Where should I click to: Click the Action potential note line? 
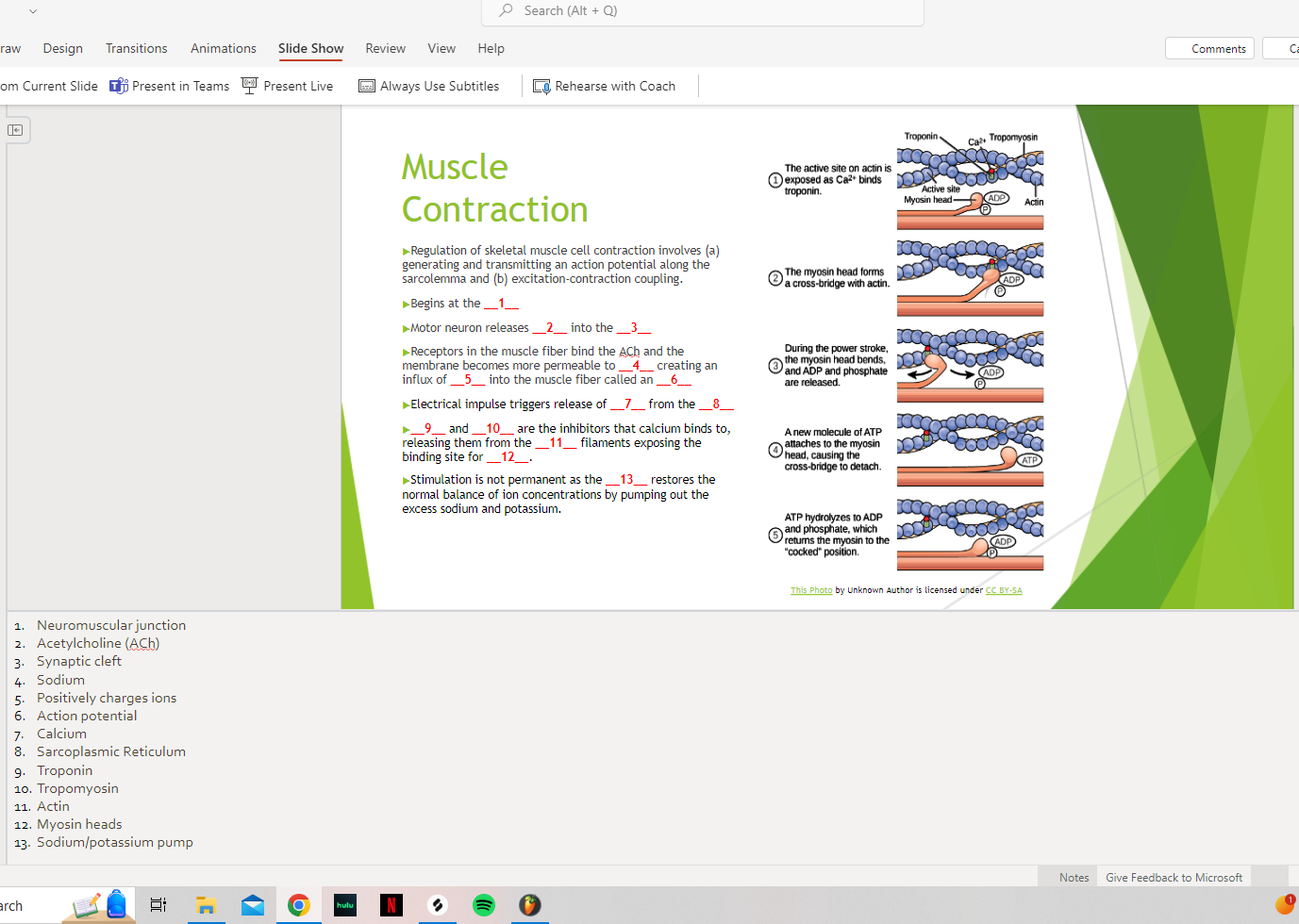(87, 716)
